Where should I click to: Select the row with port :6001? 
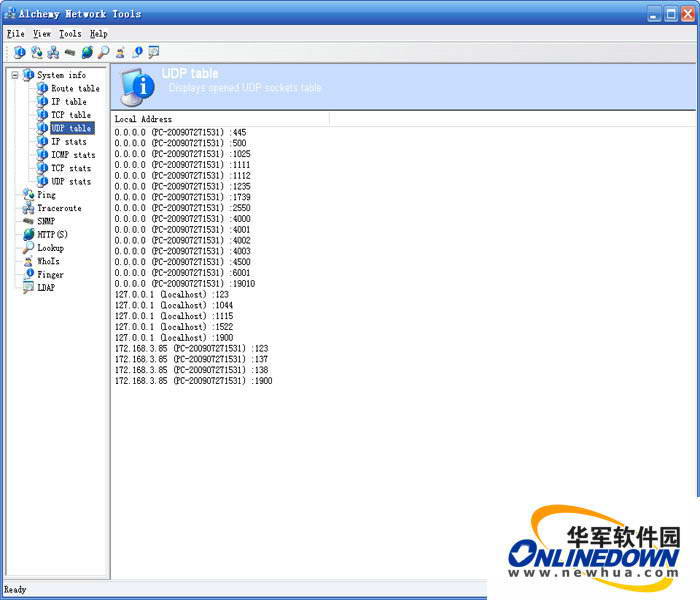click(183, 273)
